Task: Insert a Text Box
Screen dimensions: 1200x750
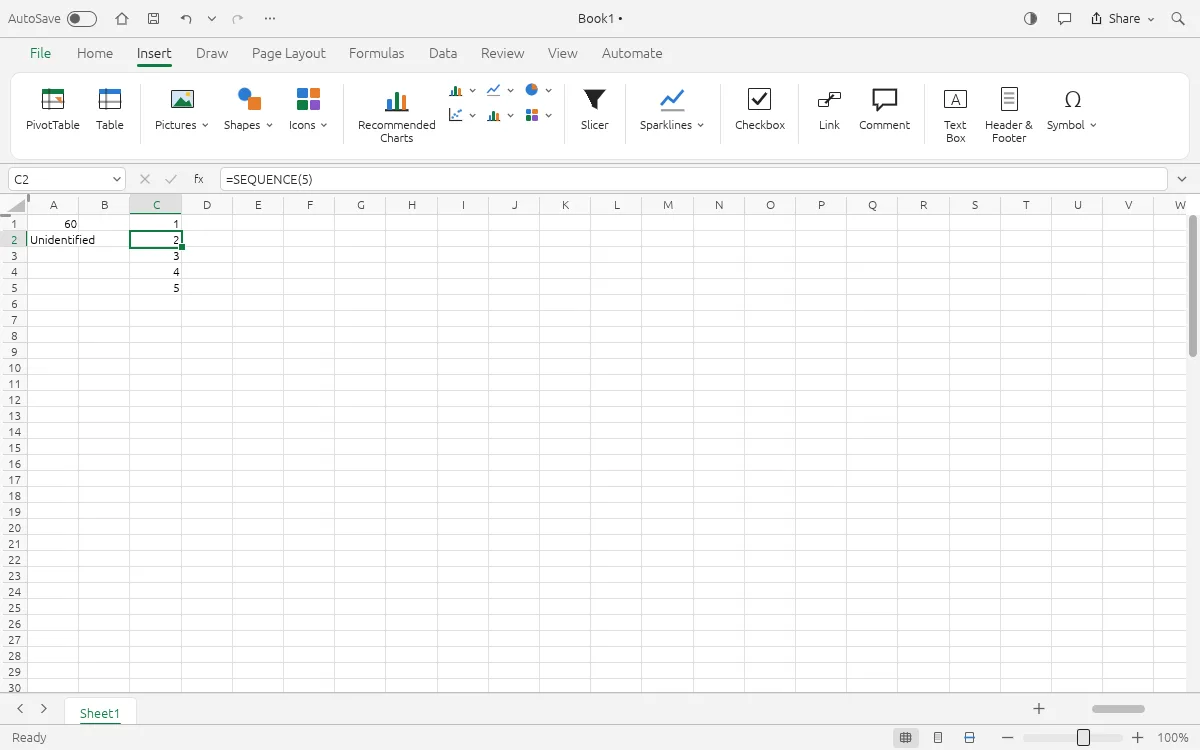Action: [955, 116]
